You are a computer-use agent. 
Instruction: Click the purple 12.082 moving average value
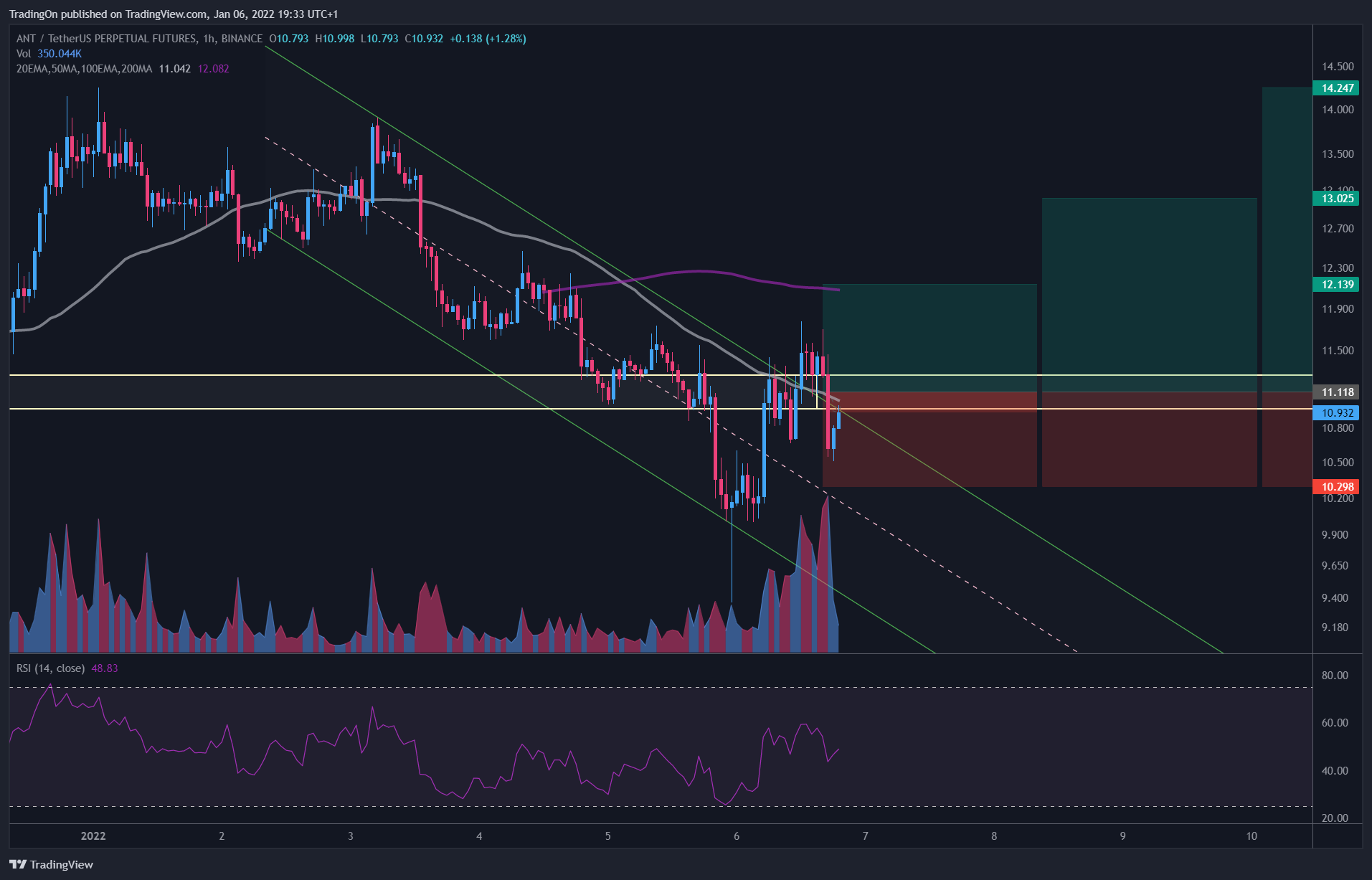click(x=213, y=69)
